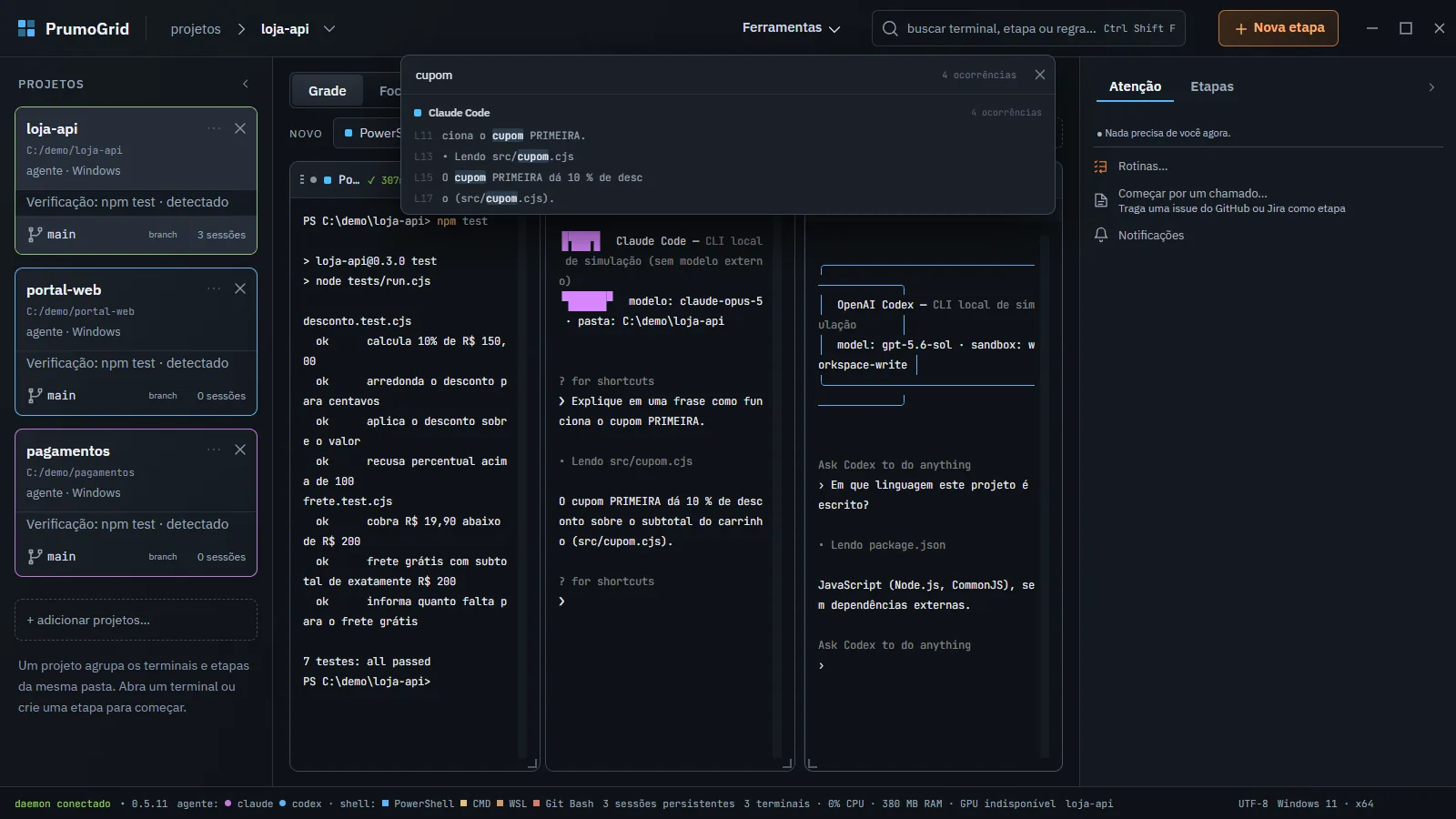Image resolution: width=1456 pixels, height=819 pixels.
Task: Open search result line L17
Action: click(x=728, y=198)
